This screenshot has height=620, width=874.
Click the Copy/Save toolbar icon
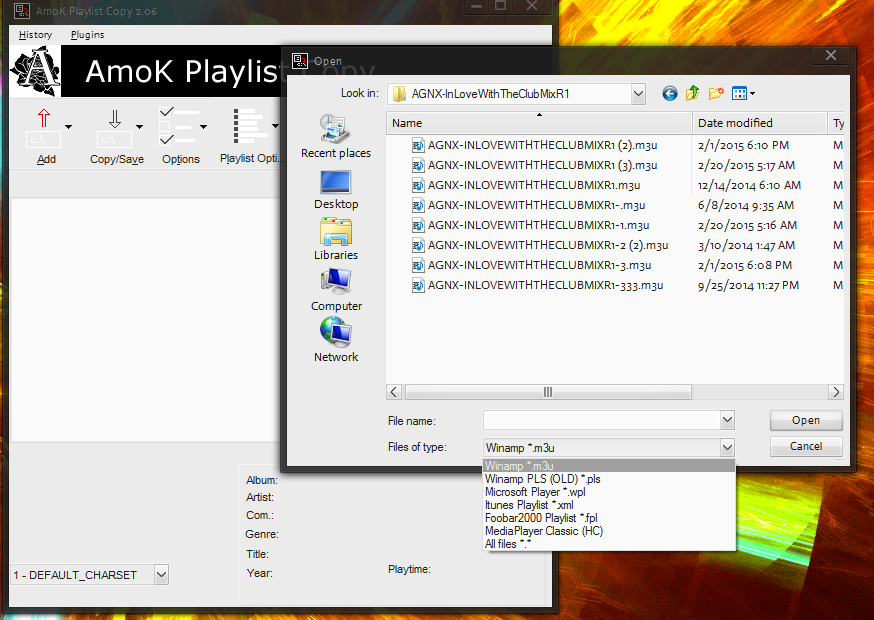click(113, 127)
